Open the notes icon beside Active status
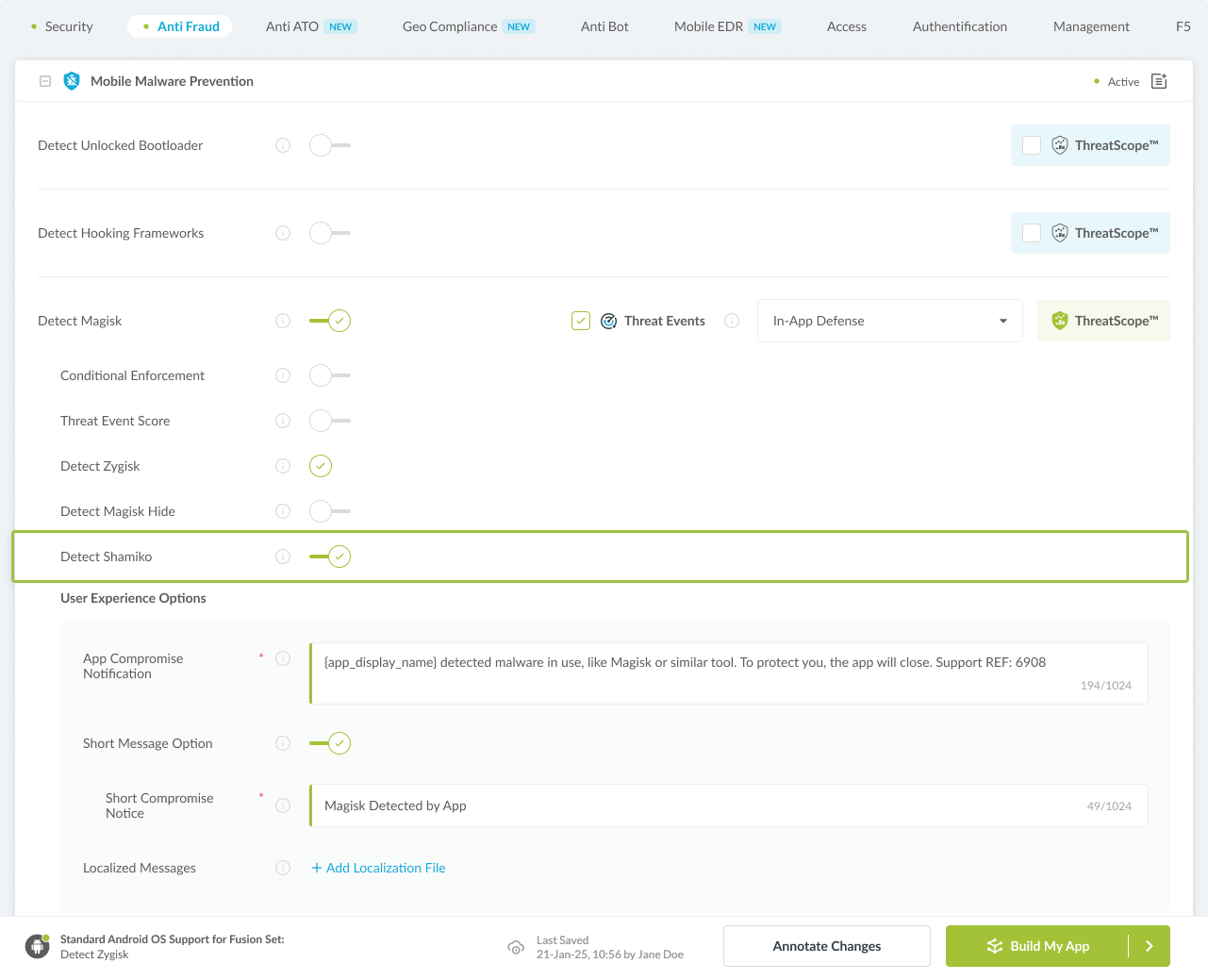The height and width of the screenshot is (980, 1208). click(1159, 81)
